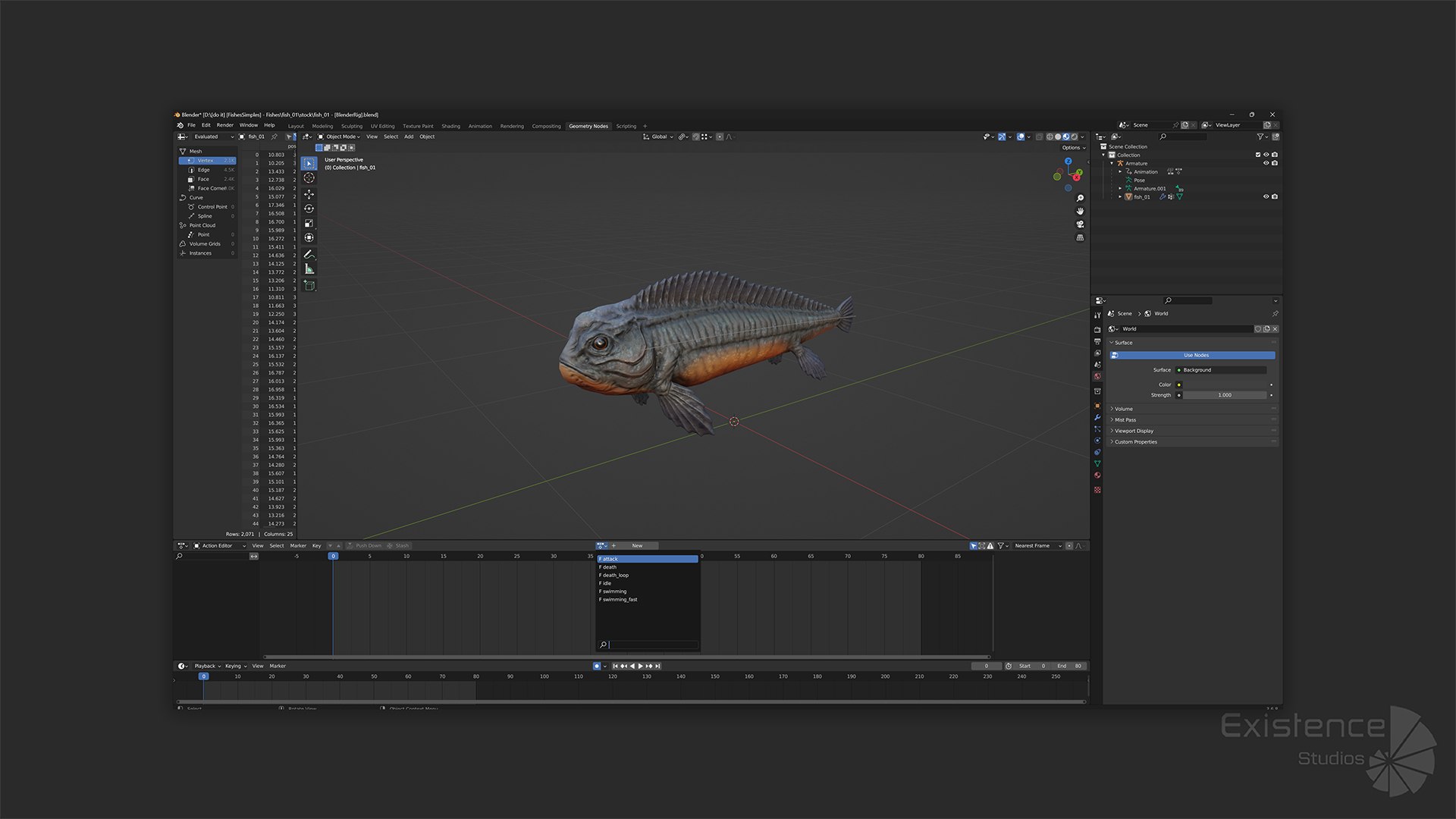
Task: Open the Global transform orientation dropdown
Action: coord(658,137)
